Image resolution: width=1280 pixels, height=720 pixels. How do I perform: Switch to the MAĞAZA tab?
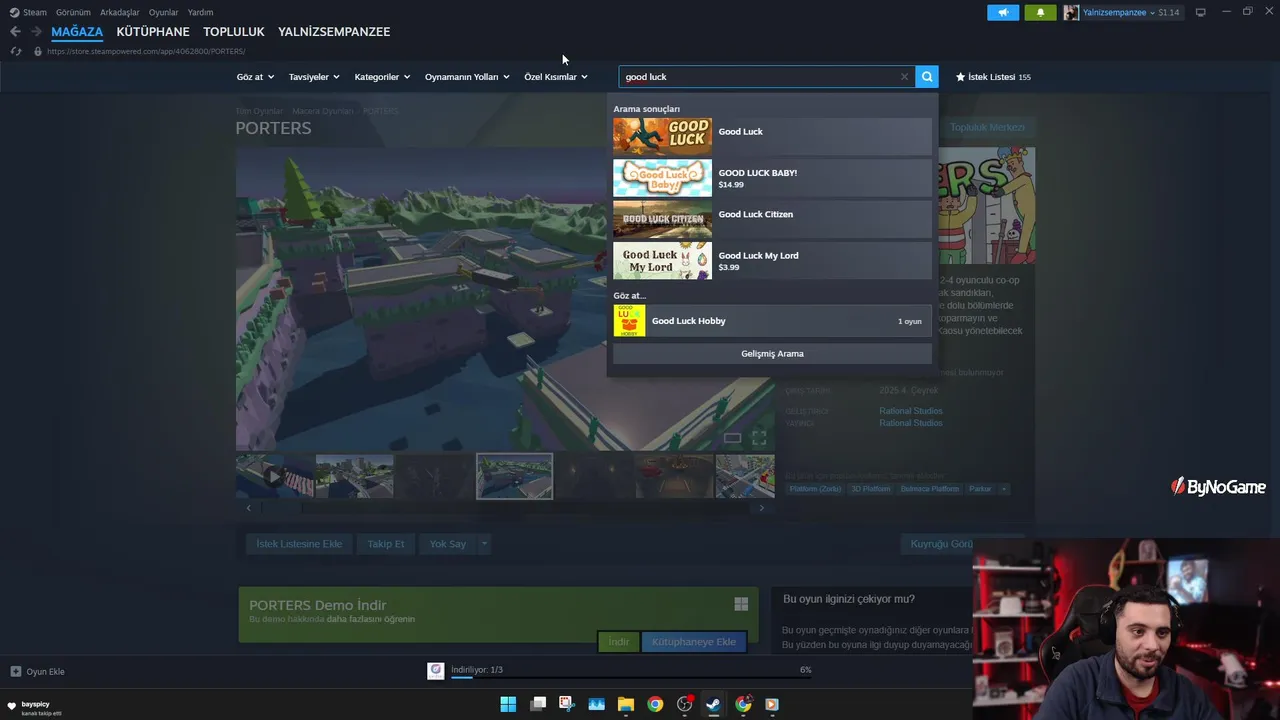click(77, 32)
